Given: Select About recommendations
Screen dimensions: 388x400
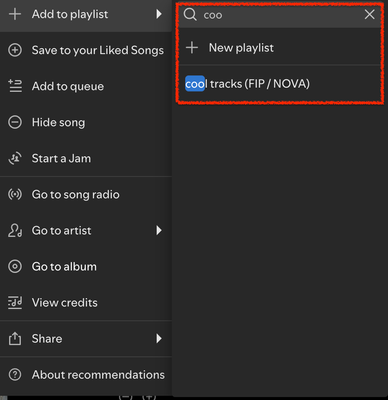Looking at the screenshot, I should [86, 375].
